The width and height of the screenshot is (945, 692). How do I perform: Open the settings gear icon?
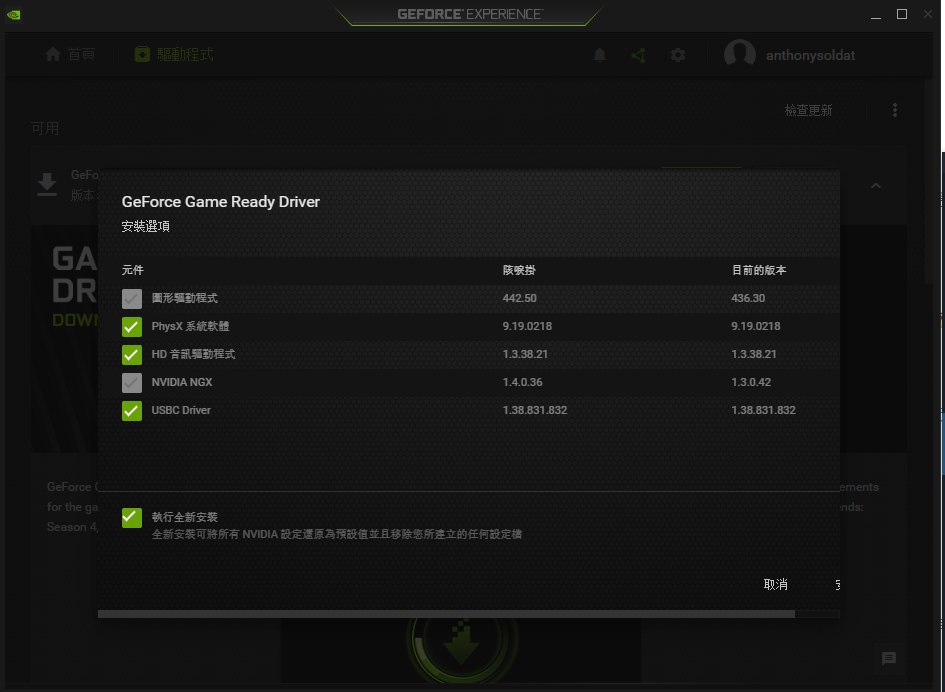click(x=678, y=55)
